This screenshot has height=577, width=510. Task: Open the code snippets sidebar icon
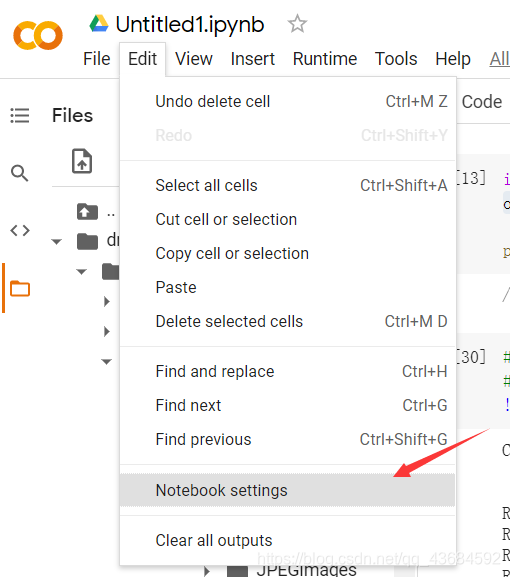20,231
